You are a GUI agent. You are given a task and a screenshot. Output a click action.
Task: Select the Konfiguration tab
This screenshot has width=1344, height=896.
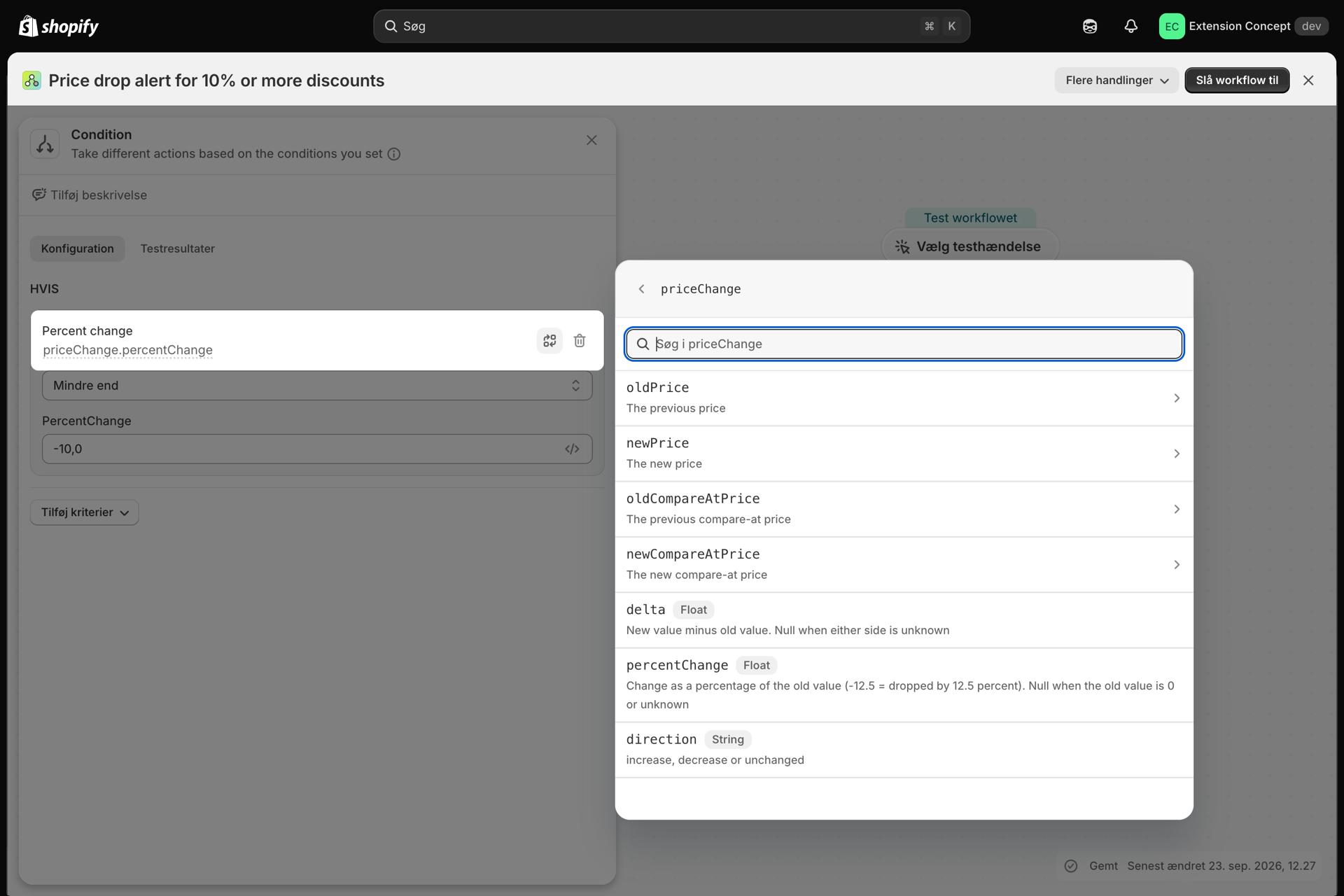78,248
